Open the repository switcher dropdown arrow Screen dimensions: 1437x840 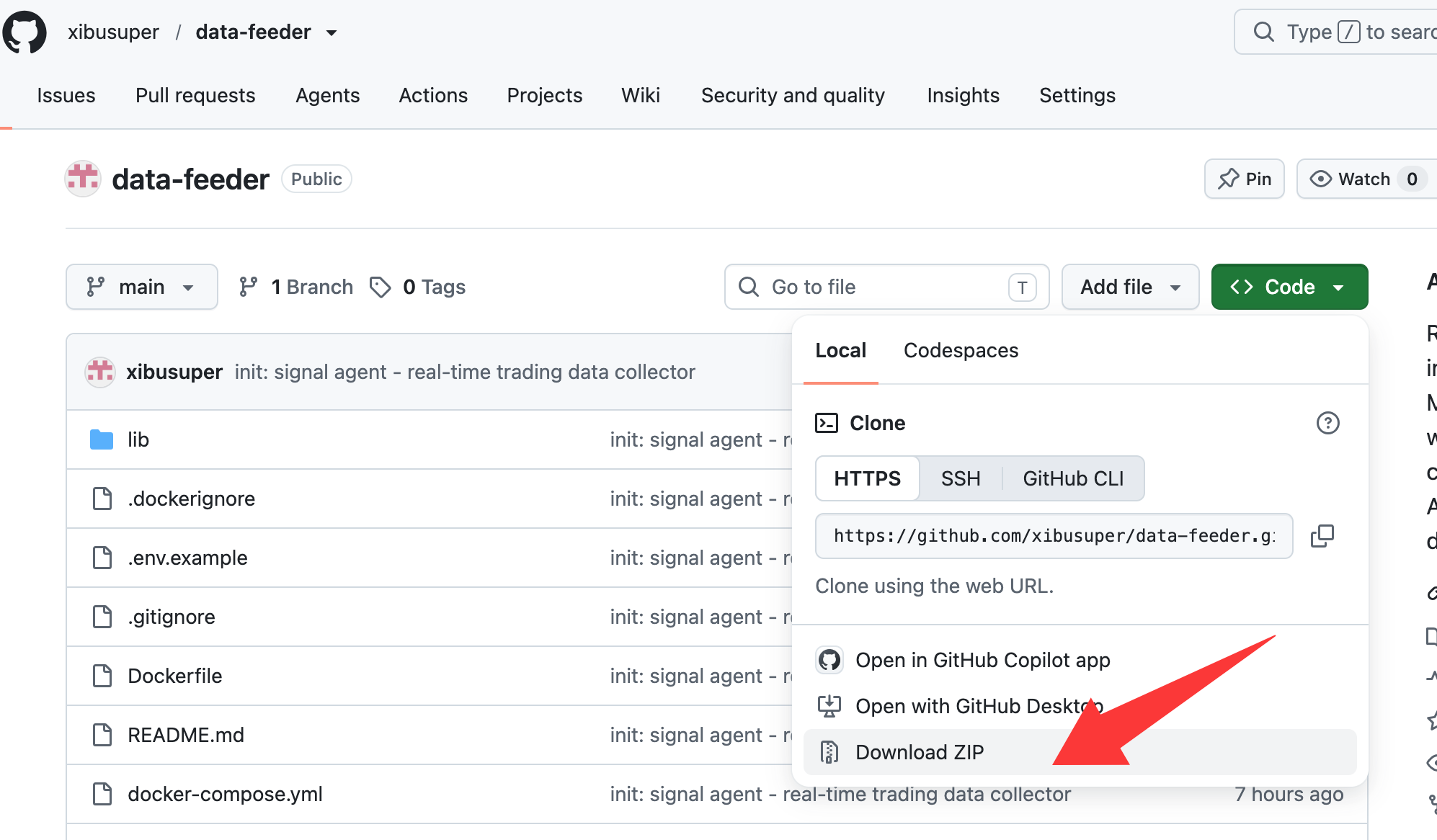point(332,33)
